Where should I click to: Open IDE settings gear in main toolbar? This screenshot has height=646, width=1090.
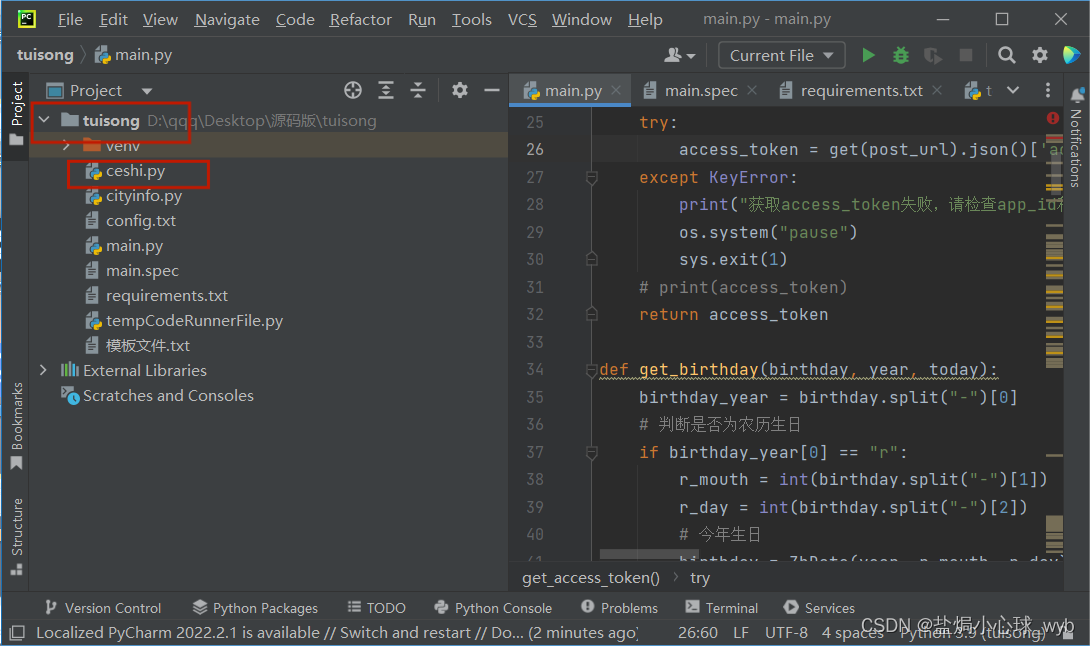point(1039,55)
